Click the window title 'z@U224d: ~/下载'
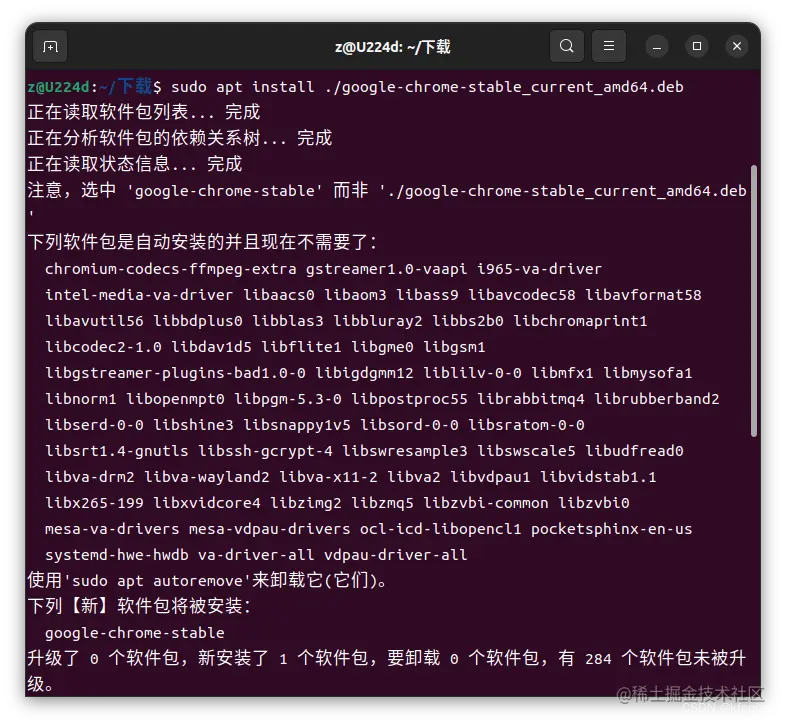The height and width of the screenshot is (725, 786). click(x=392, y=47)
